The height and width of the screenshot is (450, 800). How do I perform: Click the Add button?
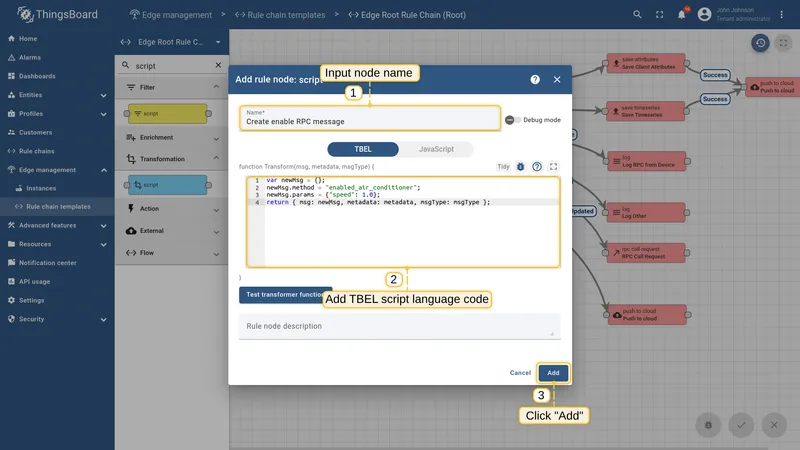coord(553,373)
